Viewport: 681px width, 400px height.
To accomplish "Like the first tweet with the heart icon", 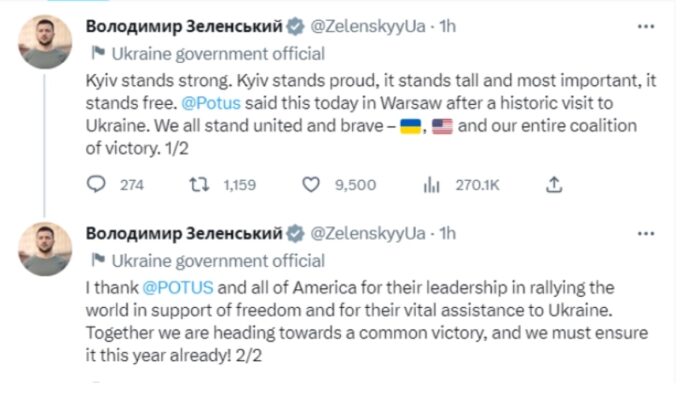I will pos(311,184).
